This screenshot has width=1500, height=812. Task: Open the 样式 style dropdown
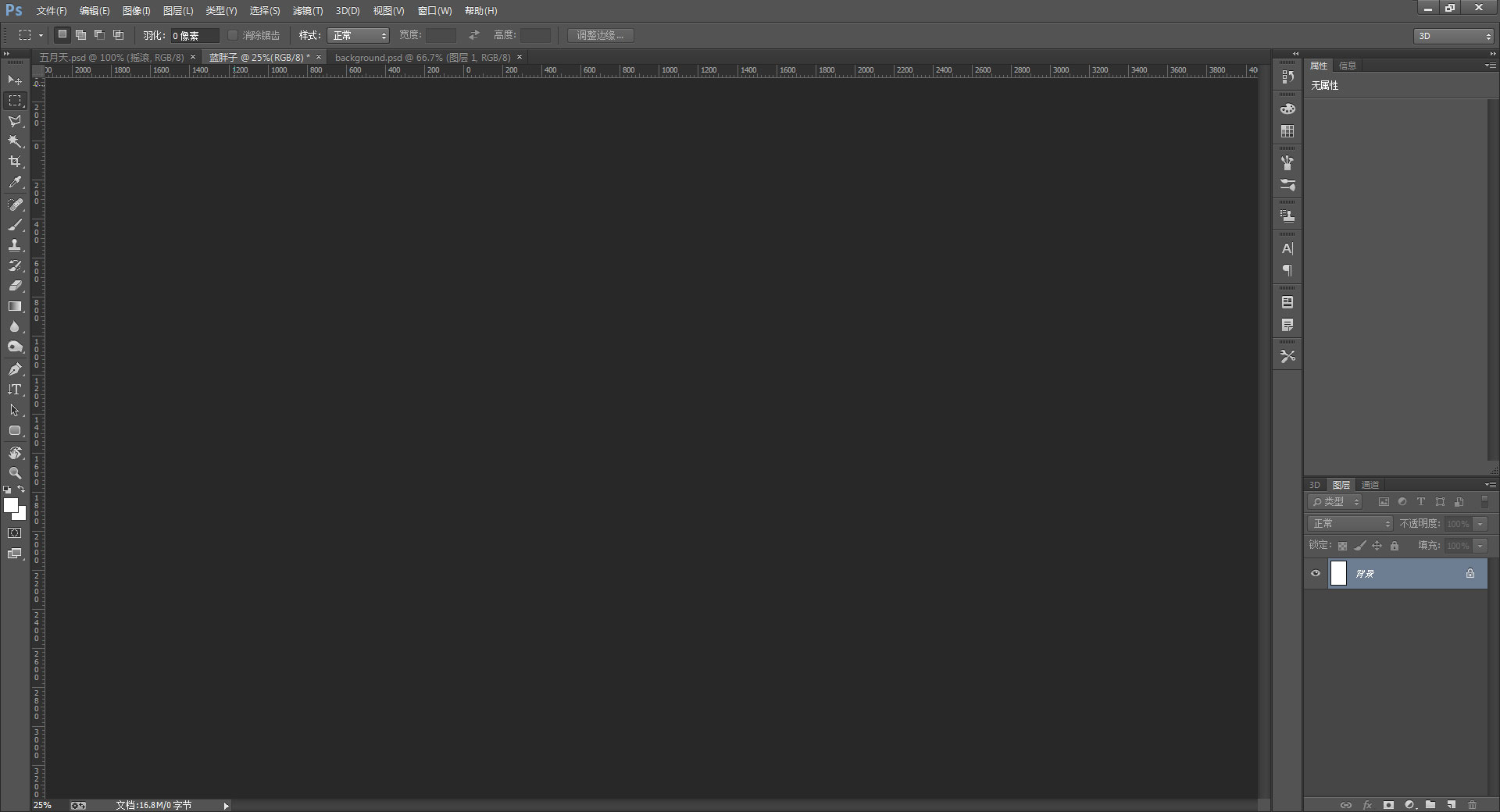click(x=359, y=35)
